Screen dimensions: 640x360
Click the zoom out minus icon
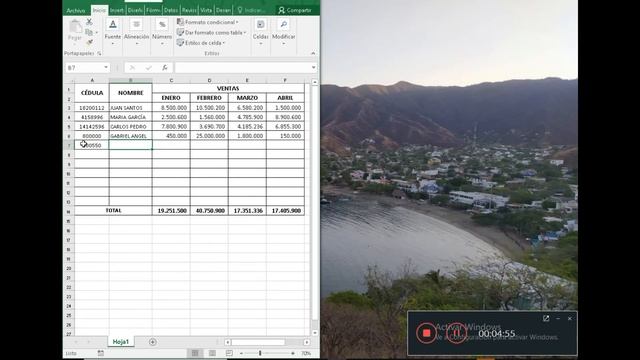pos(241,353)
